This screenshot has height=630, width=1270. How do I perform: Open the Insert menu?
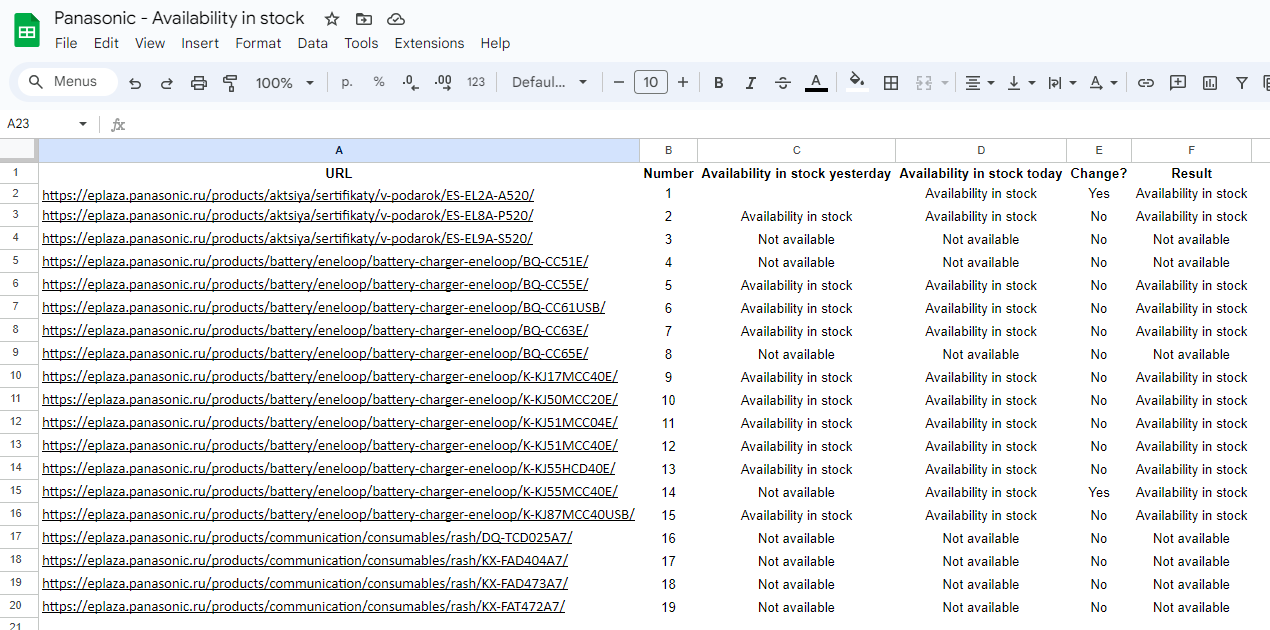200,43
